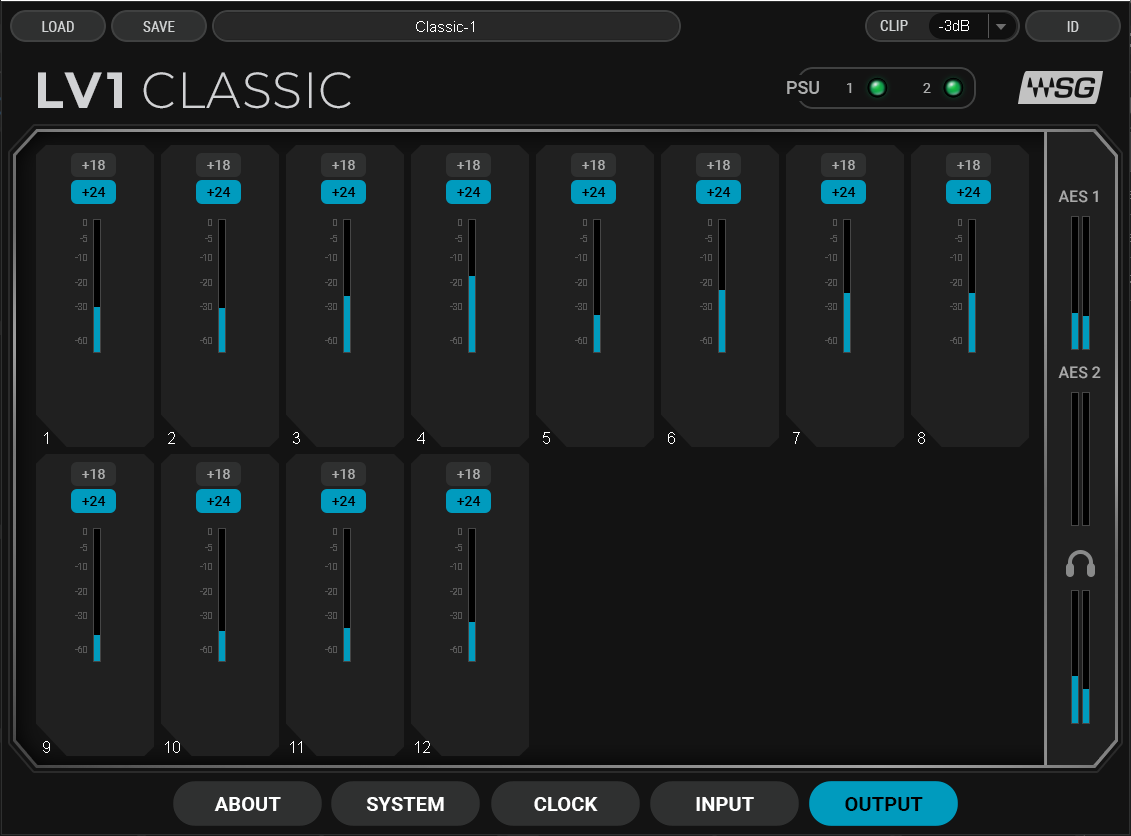Click the WSG logo icon
The image size is (1131, 836).
(x=1060, y=88)
